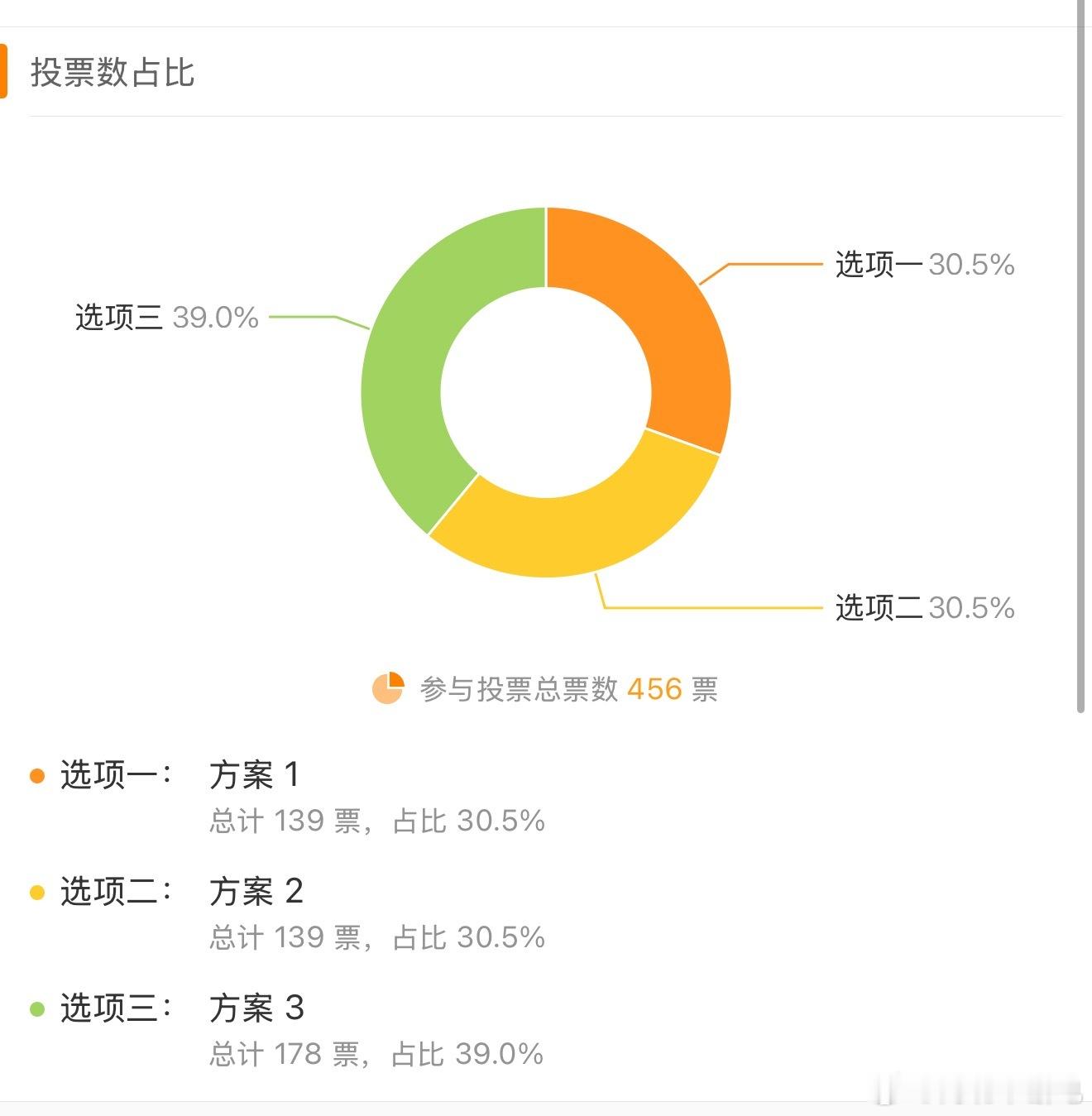The width and height of the screenshot is (1092, 1116).
Task: Click the orange pie icon beside 参与投票总票数
Action: [x=387, y=688]
